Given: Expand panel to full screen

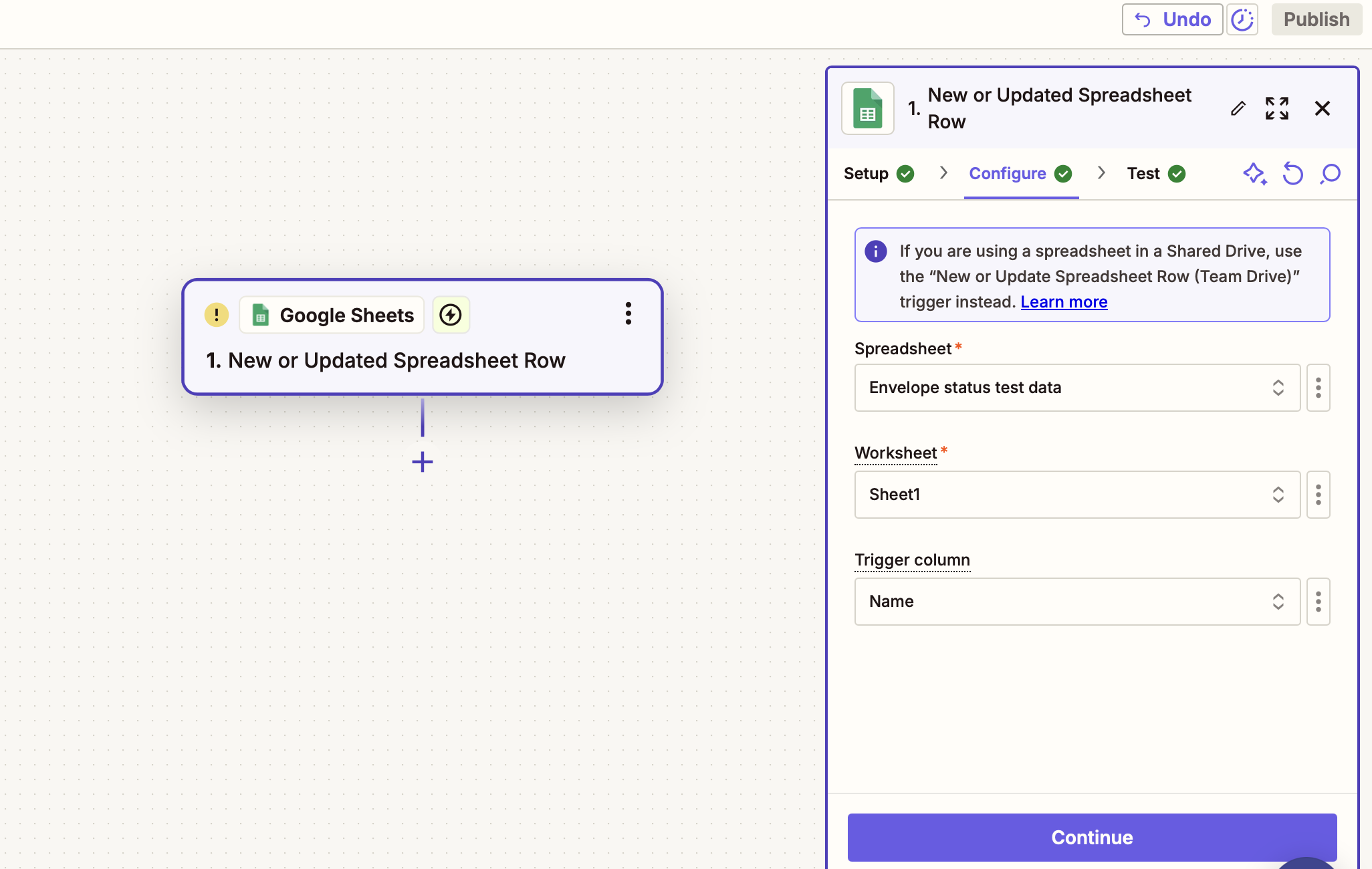Looking at the screenshot, I should (1277, 108).
